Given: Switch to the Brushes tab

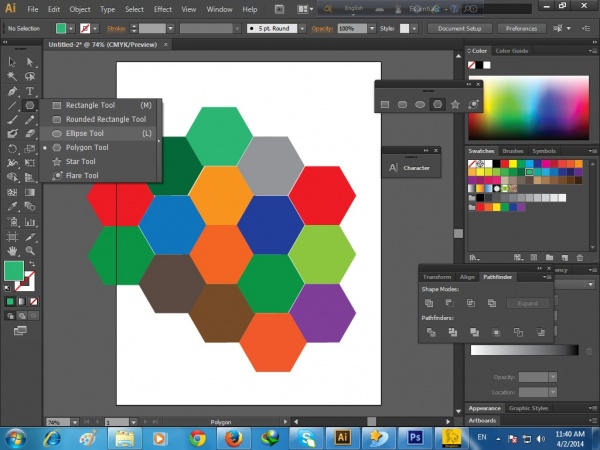Looking at the screenshot, I should (515, 151).
